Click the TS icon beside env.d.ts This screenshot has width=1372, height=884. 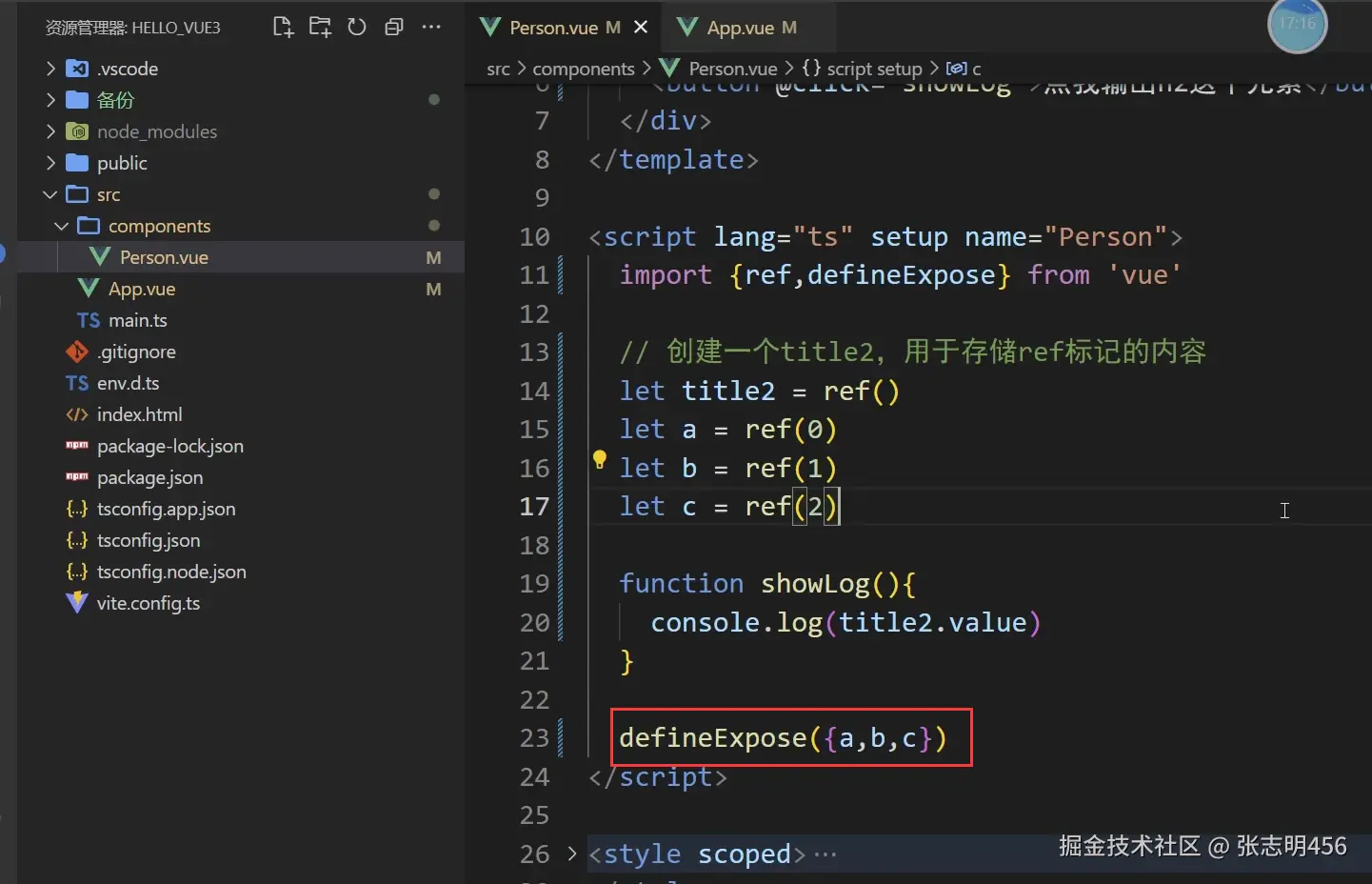point(77,383)
